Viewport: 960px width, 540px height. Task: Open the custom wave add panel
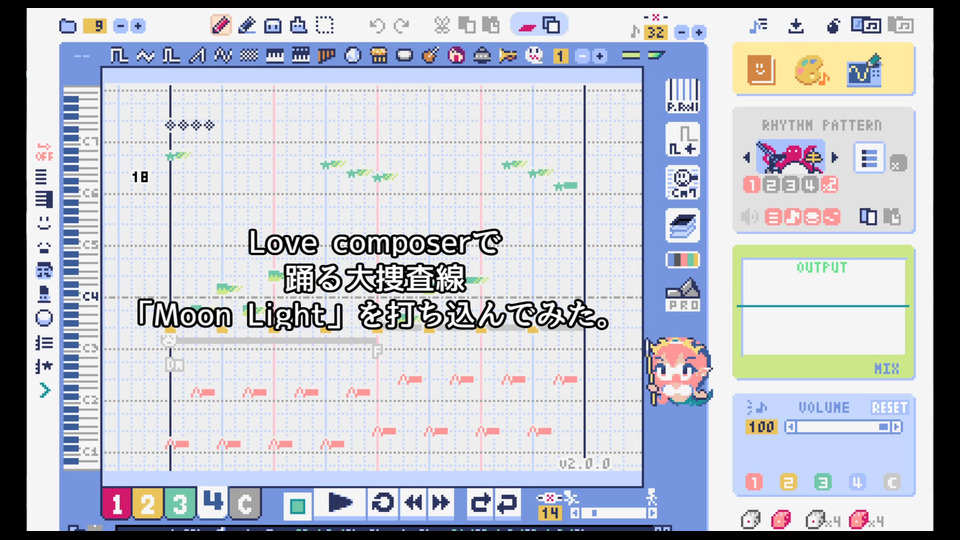click(x=683, y=140)
